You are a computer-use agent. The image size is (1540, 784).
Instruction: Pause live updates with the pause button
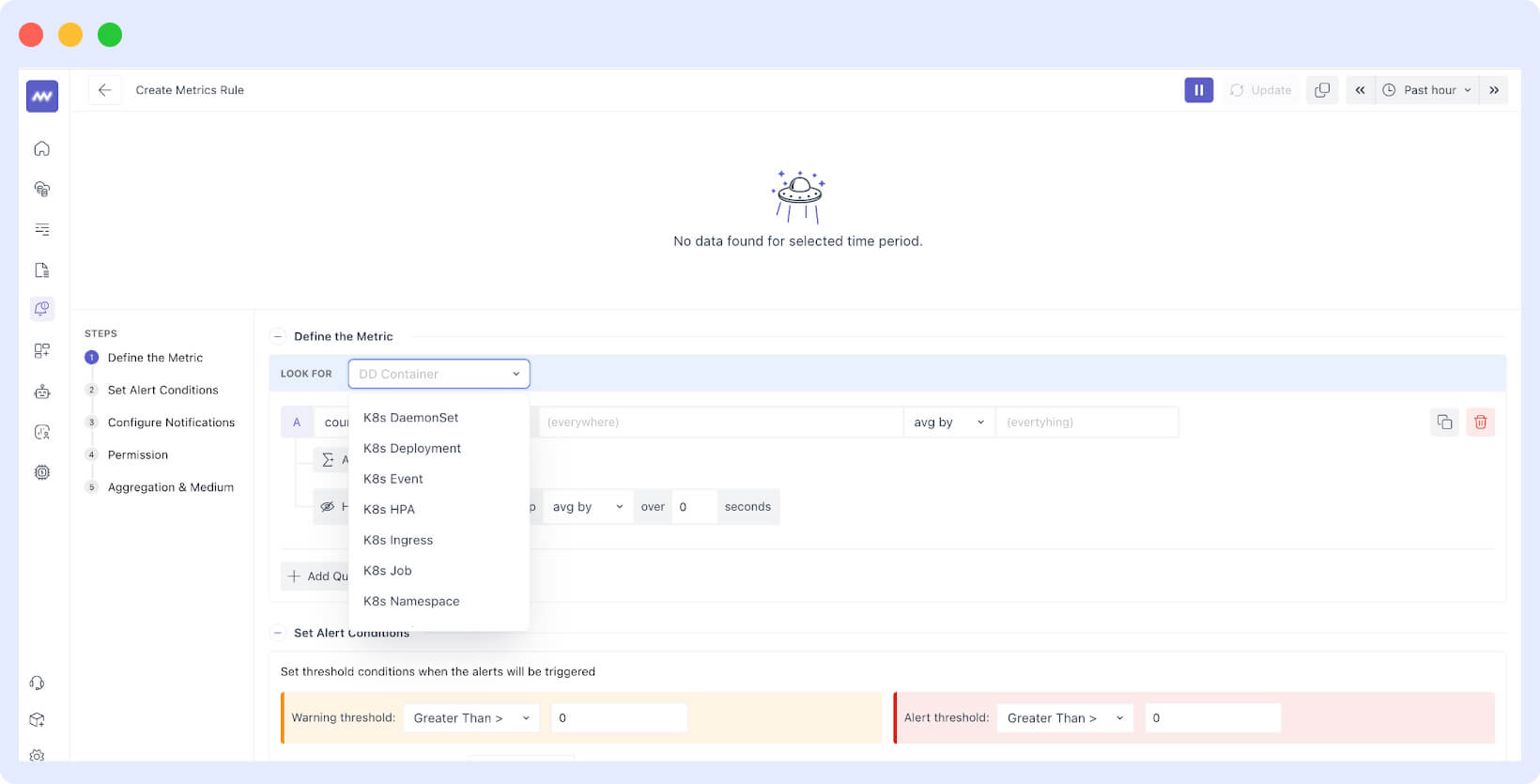(x=1198, y=90)
